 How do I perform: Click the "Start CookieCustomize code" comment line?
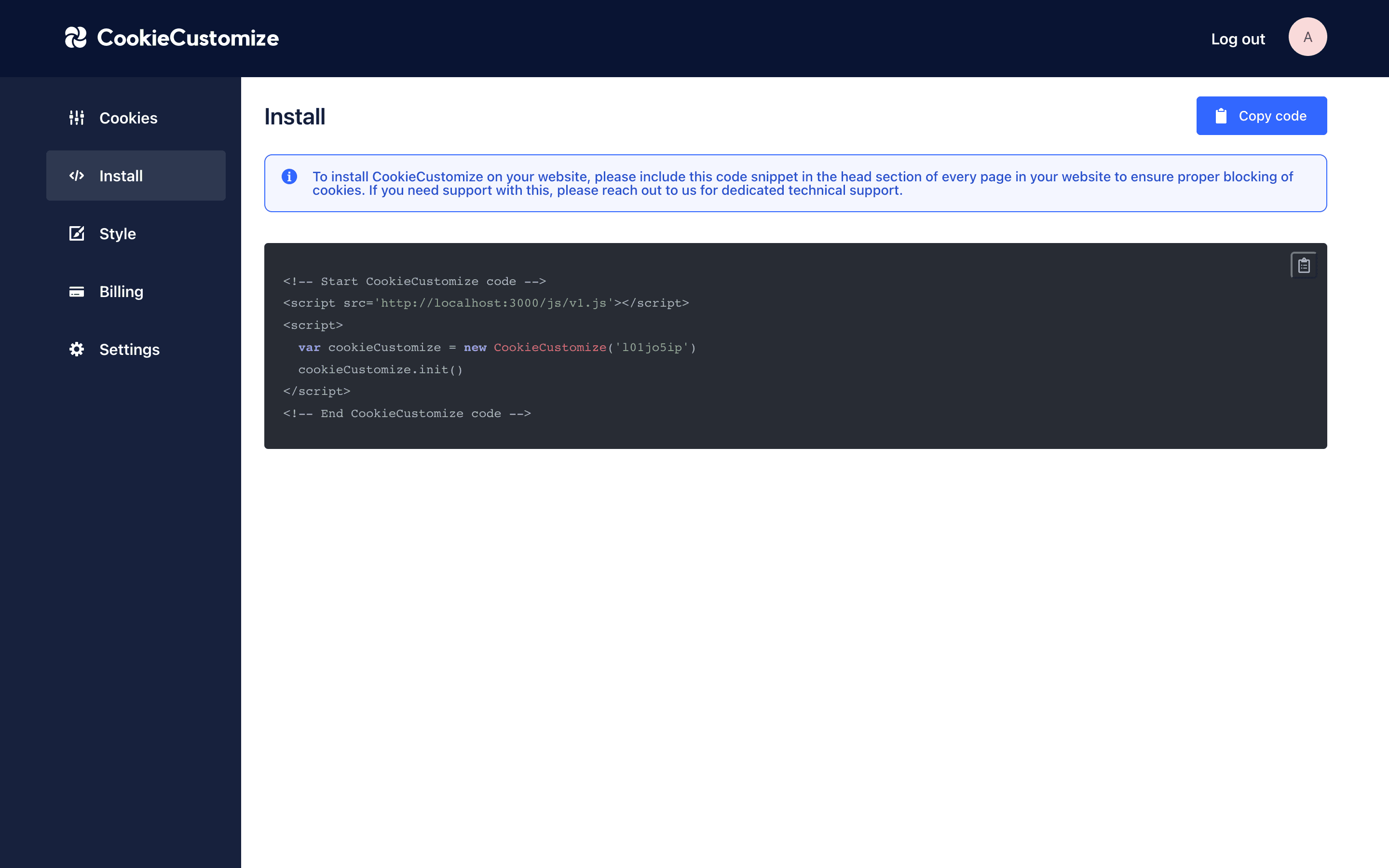[414, 281]
